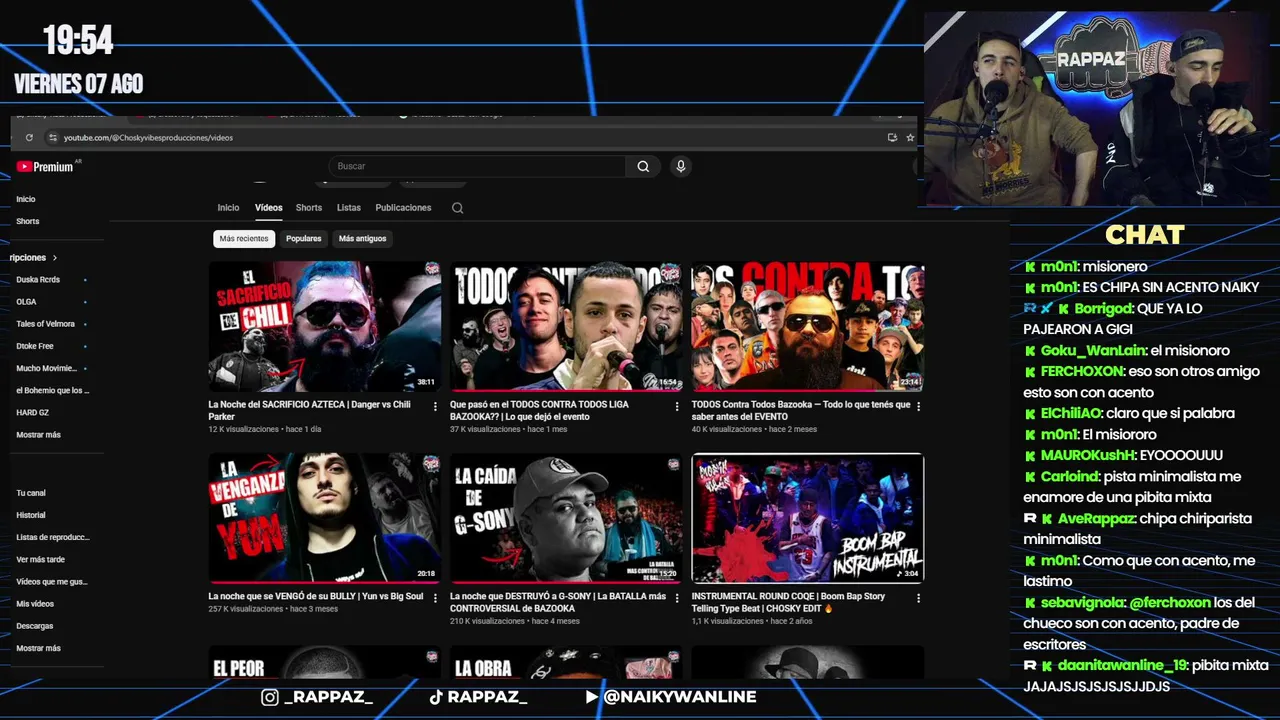Click the magnifier search button beside Buscar
This screenshot has width=1280, height=720.
(x=643, y=167)
